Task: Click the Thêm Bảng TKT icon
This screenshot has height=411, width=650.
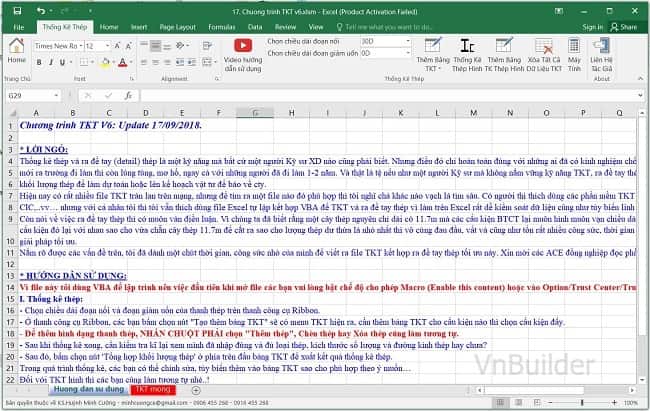Action: click(433, 52)
